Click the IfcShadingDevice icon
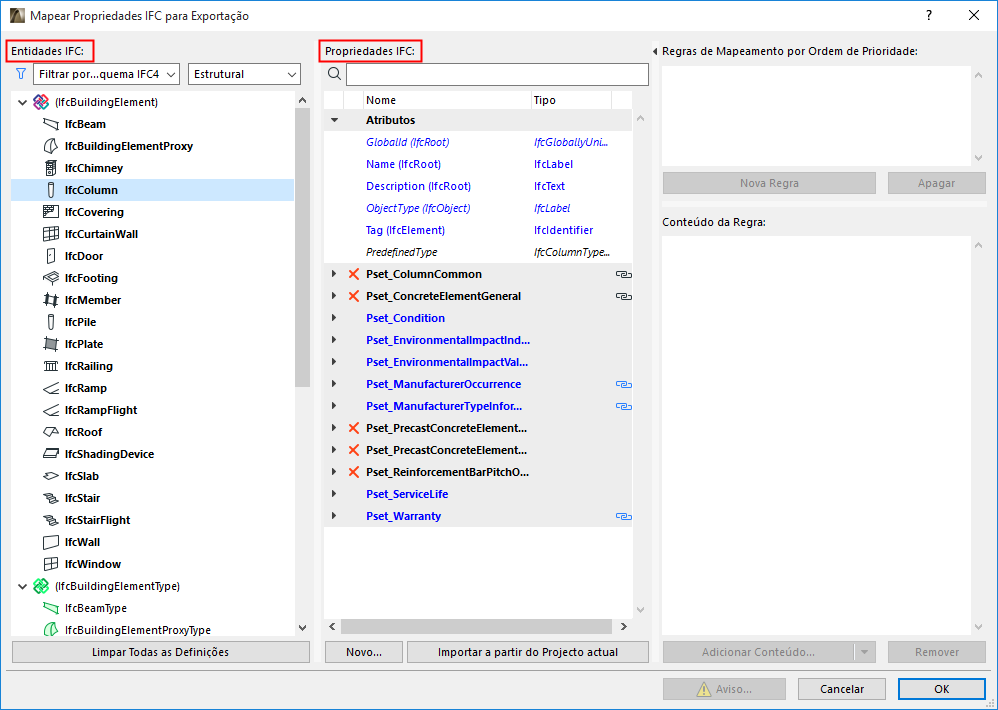998x710 pixels. (x=50, y=454)
